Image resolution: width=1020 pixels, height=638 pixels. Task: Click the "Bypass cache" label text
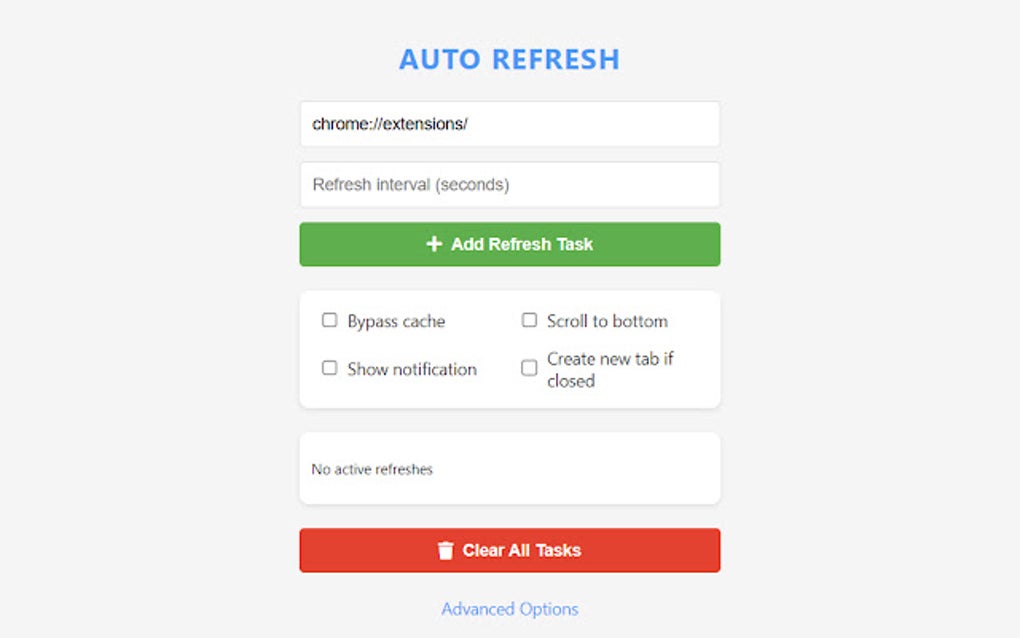tap(396, 321)
